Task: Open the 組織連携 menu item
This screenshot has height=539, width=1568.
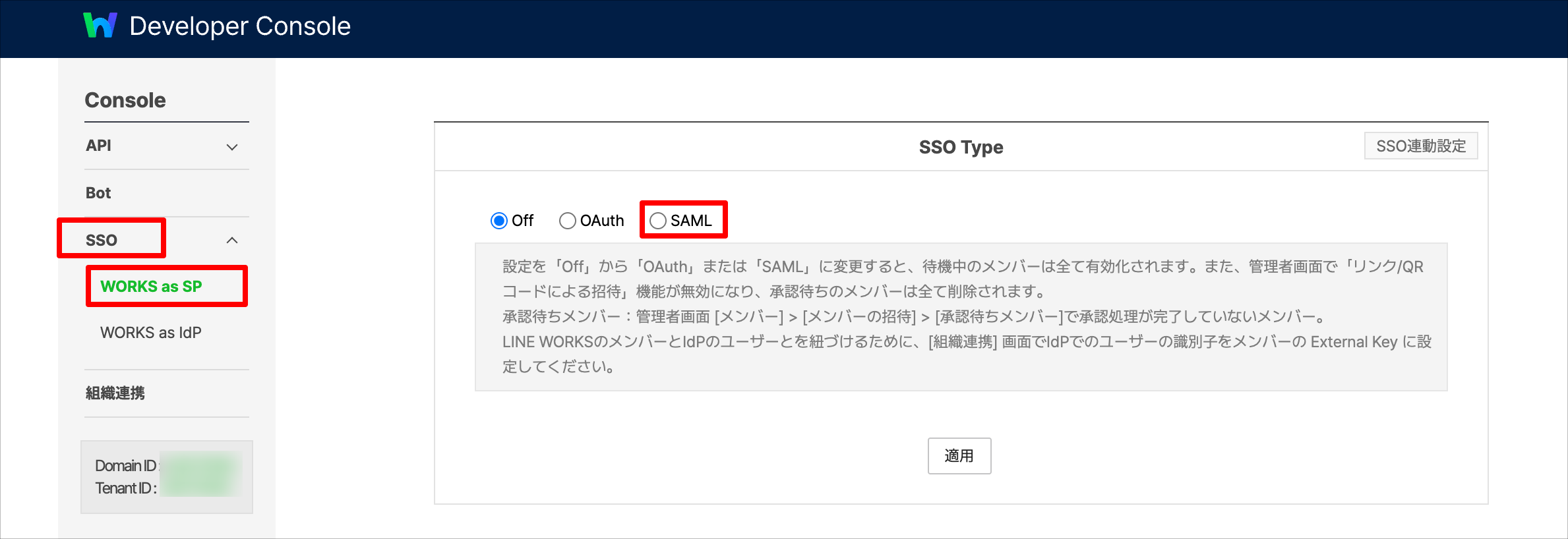Action: tap(115, 393)
